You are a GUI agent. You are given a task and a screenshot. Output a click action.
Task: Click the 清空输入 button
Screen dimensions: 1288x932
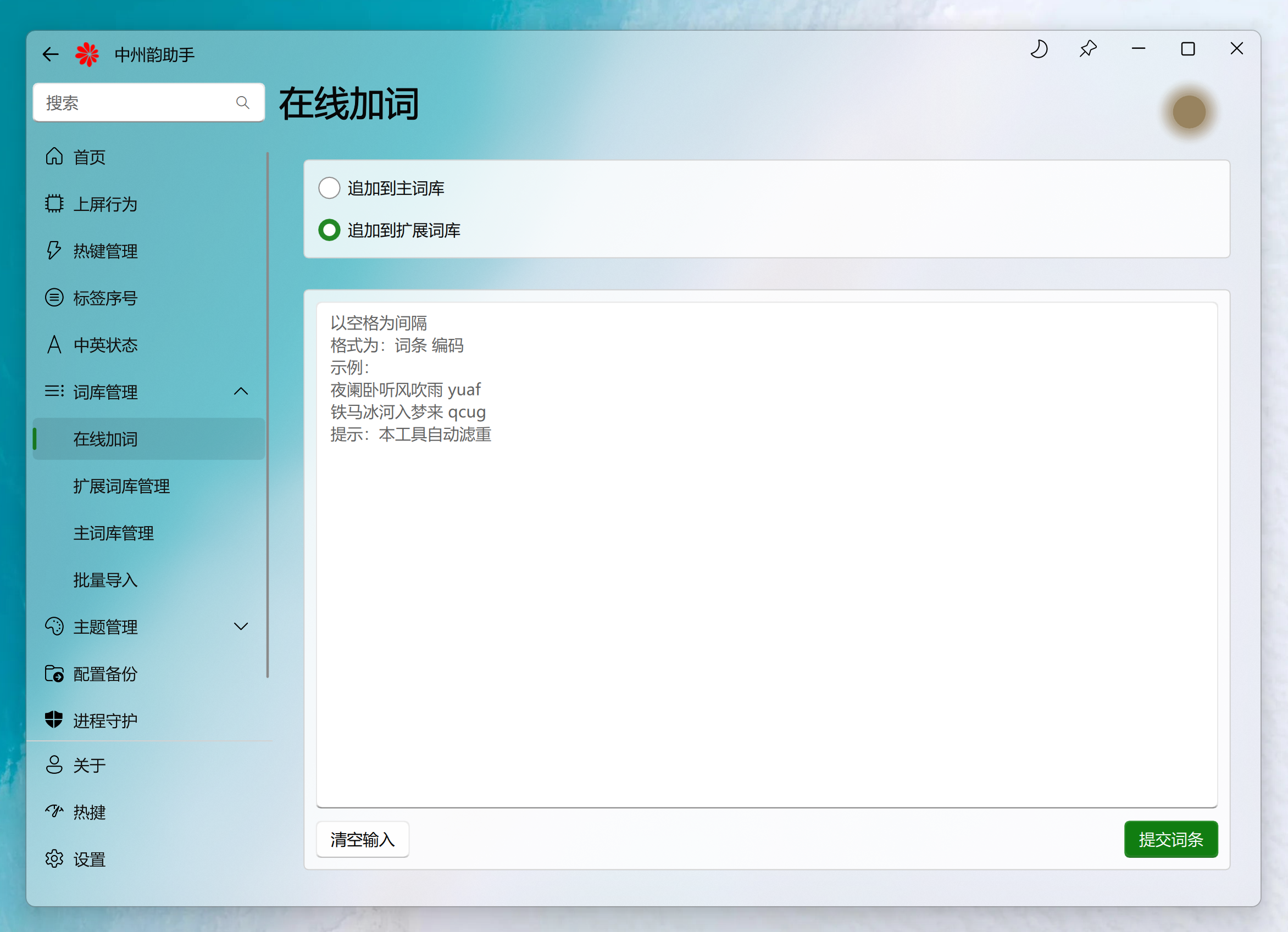(x=362, y=839)
